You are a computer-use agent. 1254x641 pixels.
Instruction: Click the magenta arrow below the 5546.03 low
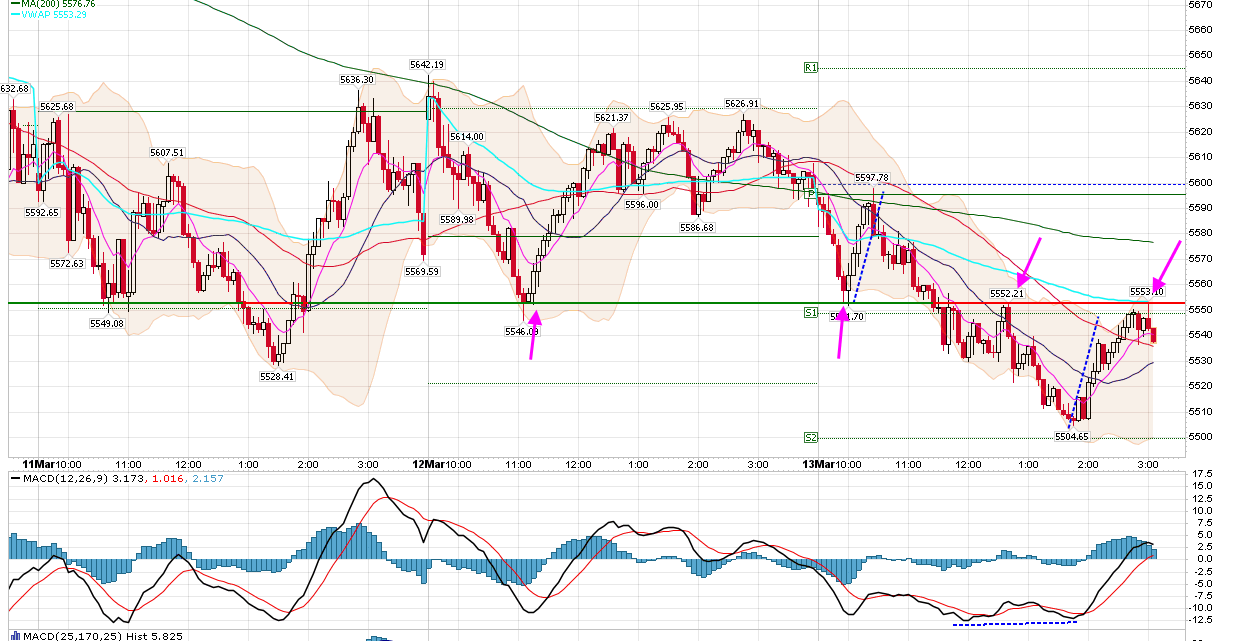point(534,334)
